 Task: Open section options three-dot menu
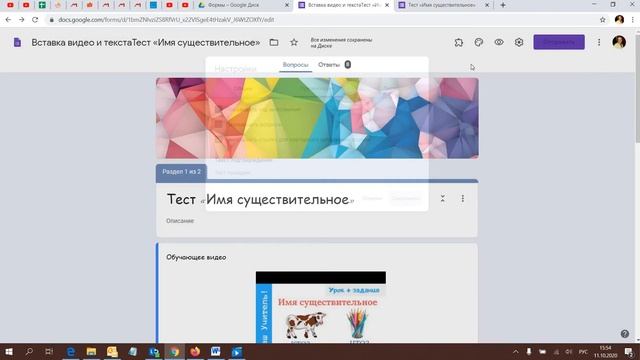(462, 198)
